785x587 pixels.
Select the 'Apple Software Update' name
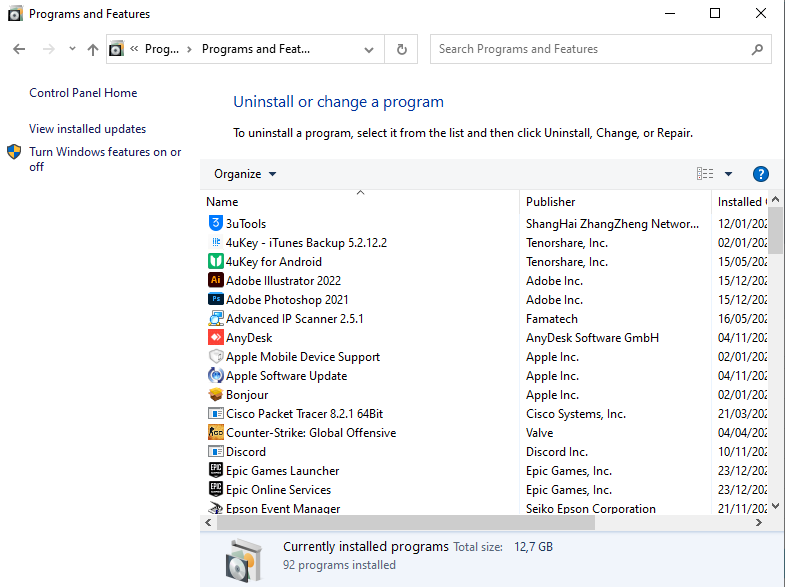(286, 376)
